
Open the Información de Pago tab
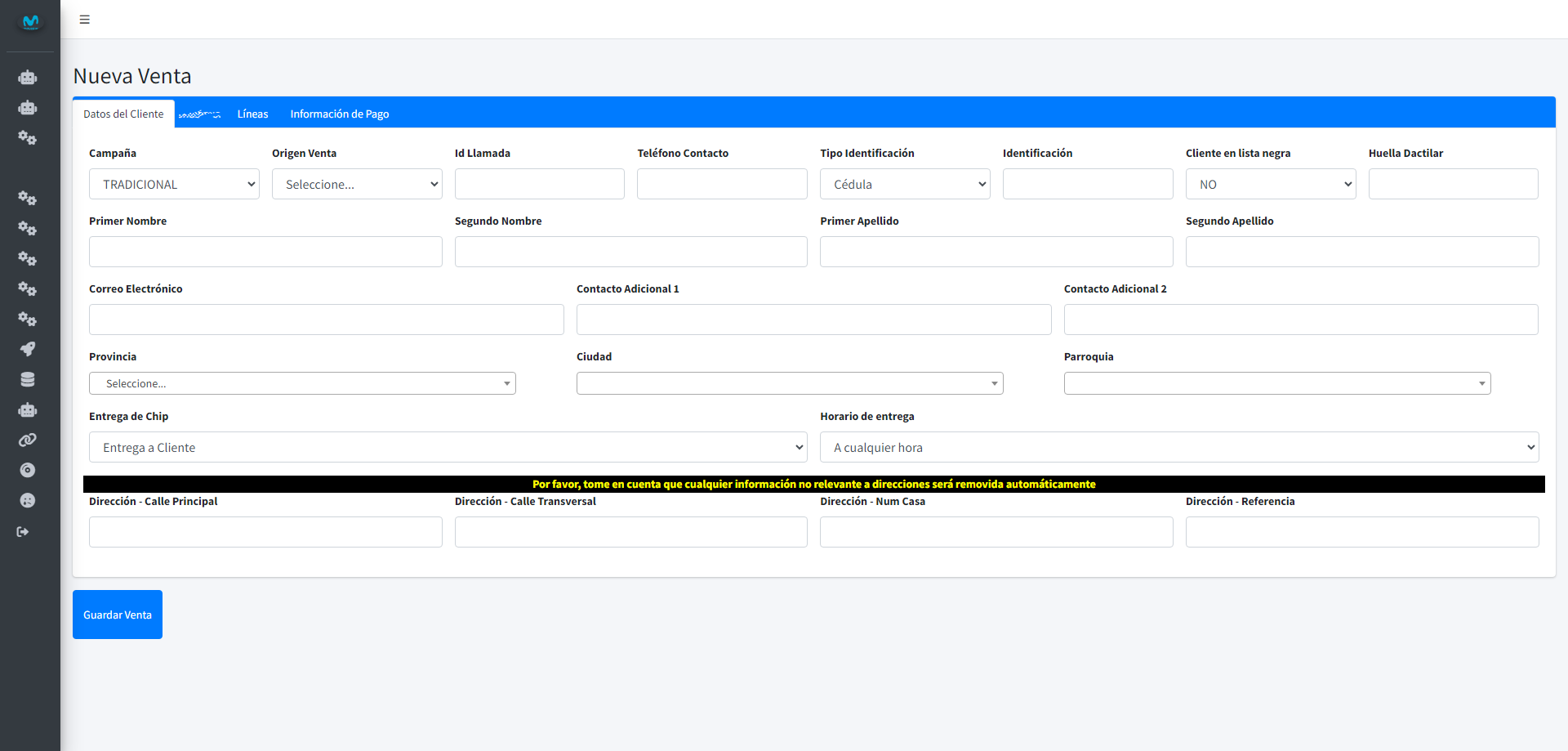[x=339, y=114]
